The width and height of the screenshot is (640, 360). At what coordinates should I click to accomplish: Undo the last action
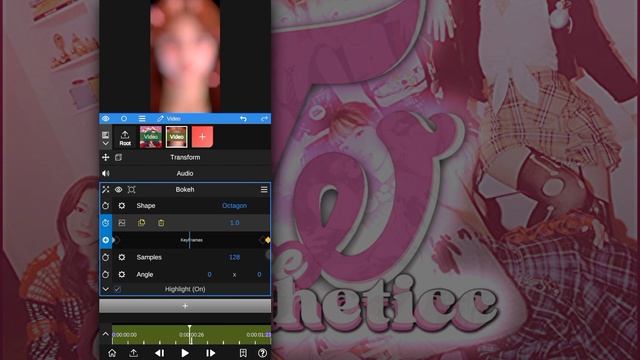click(x=244, y=118)
